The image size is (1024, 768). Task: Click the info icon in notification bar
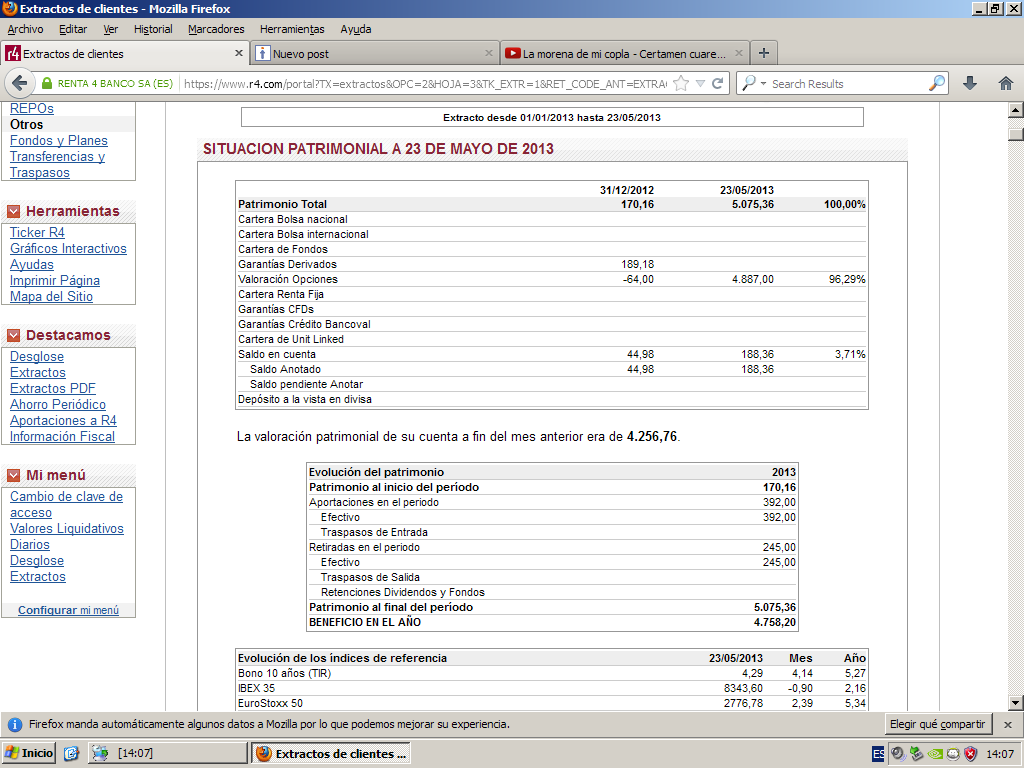pos(13,725)
